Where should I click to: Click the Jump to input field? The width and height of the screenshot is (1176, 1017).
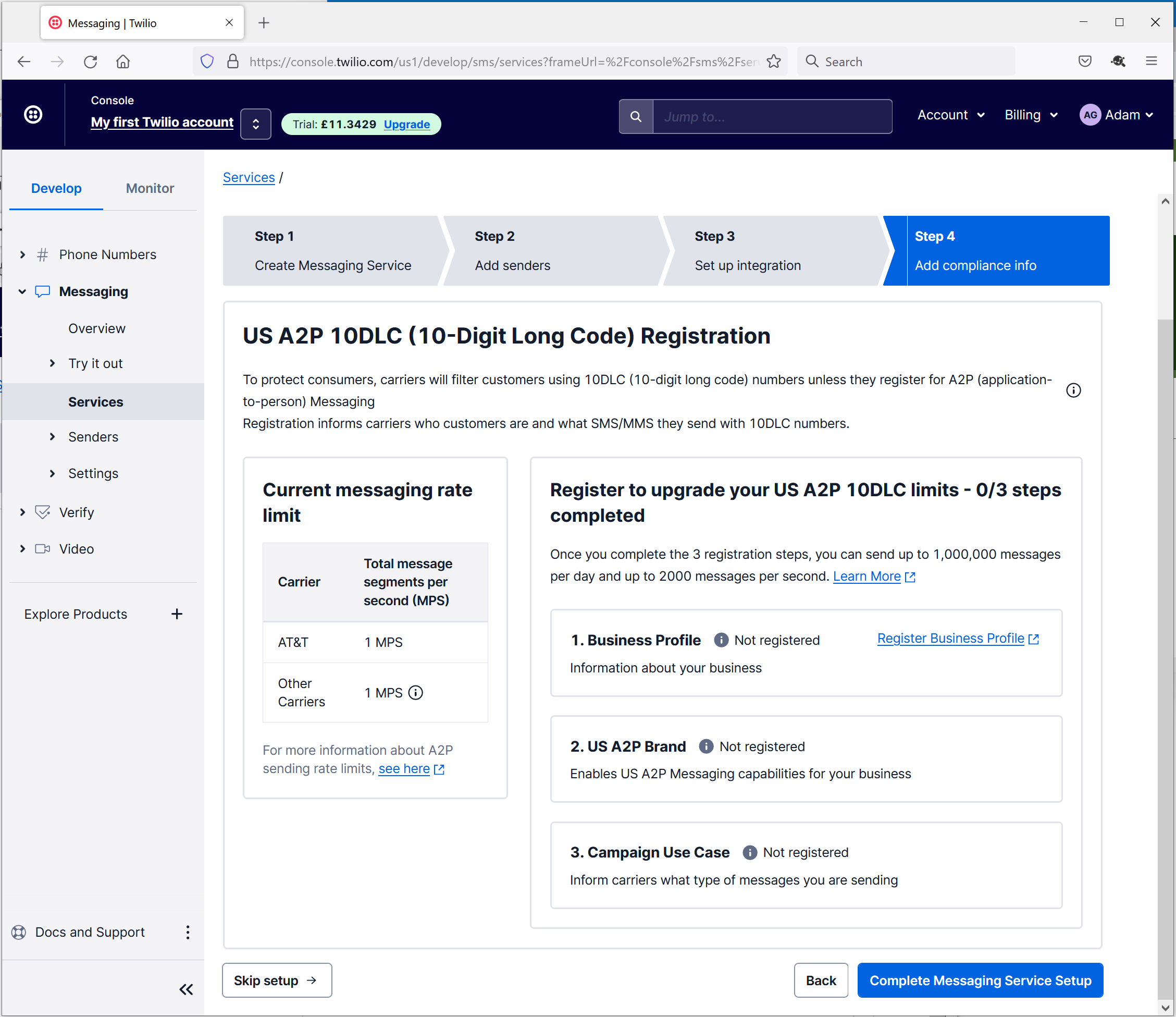[x=772, y=117]
